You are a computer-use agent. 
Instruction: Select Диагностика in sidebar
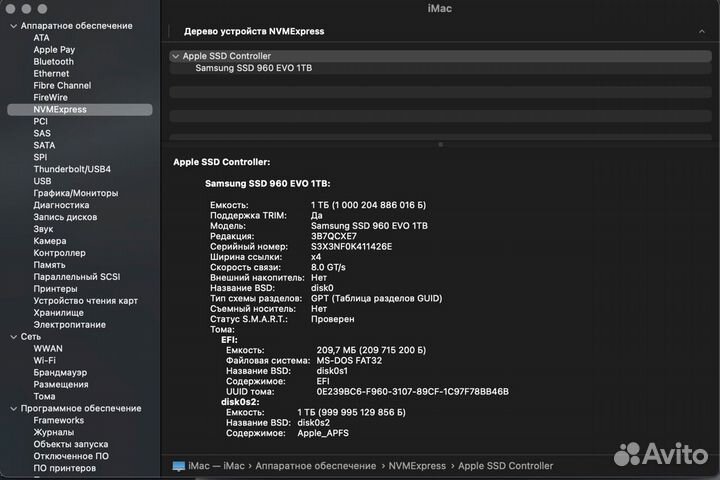61,205
